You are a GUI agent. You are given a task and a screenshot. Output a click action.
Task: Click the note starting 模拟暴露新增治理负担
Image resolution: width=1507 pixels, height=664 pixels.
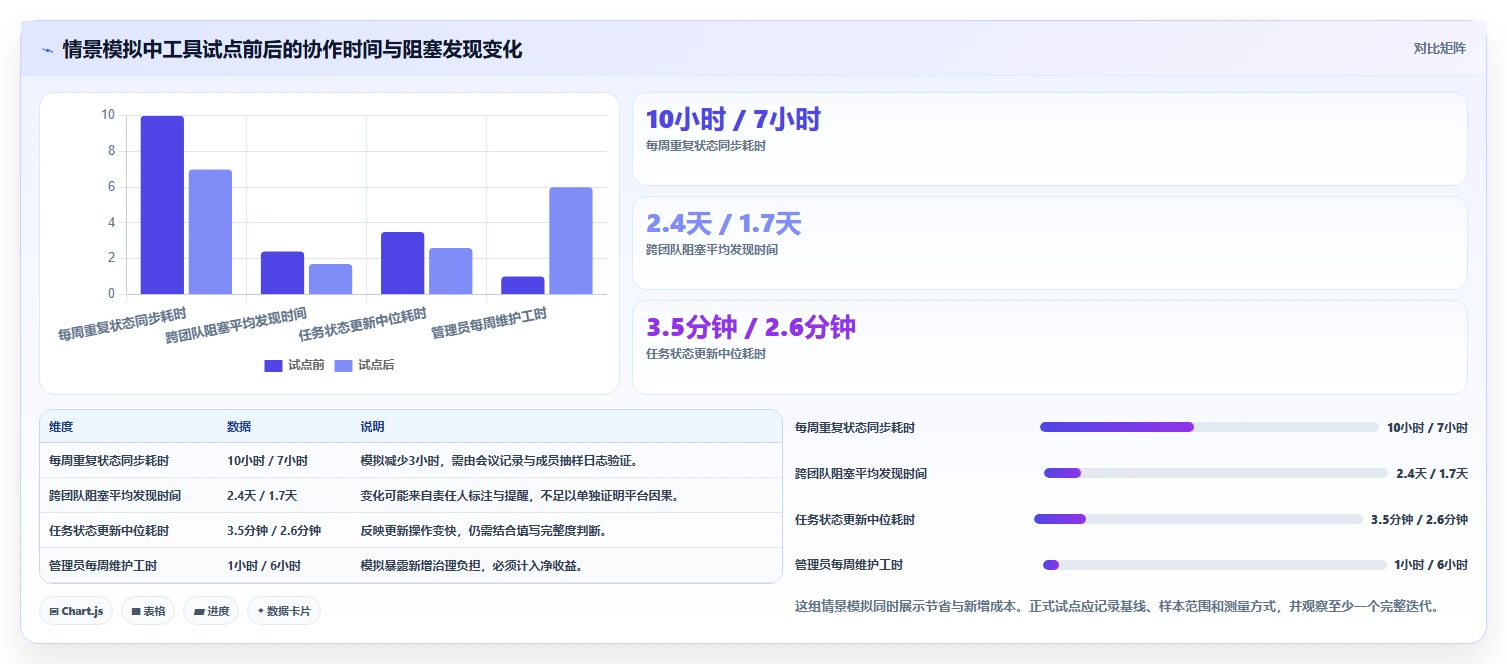coord(472,566)
